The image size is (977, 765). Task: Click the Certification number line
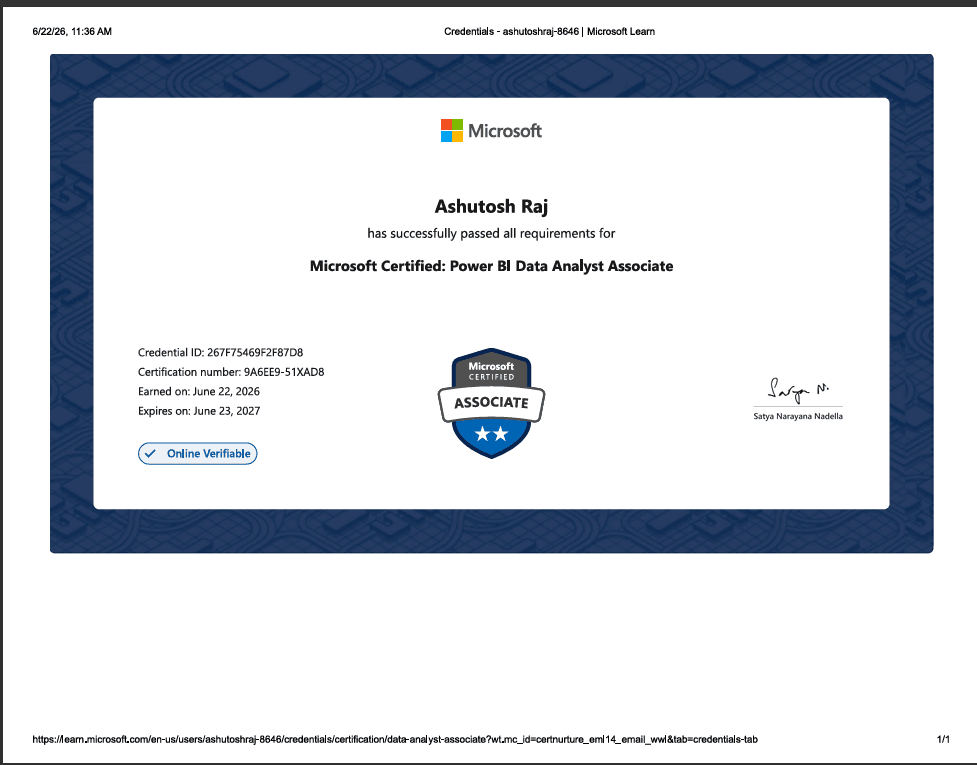tap(231, 372)
